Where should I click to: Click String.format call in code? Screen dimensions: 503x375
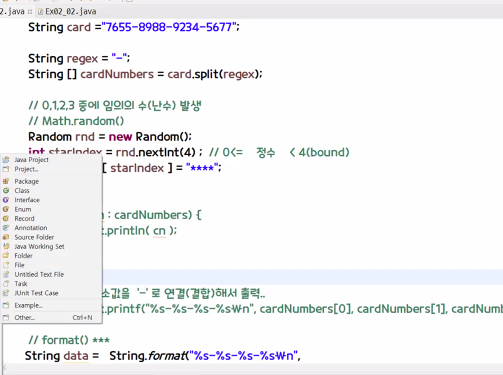tap(148, 356)
